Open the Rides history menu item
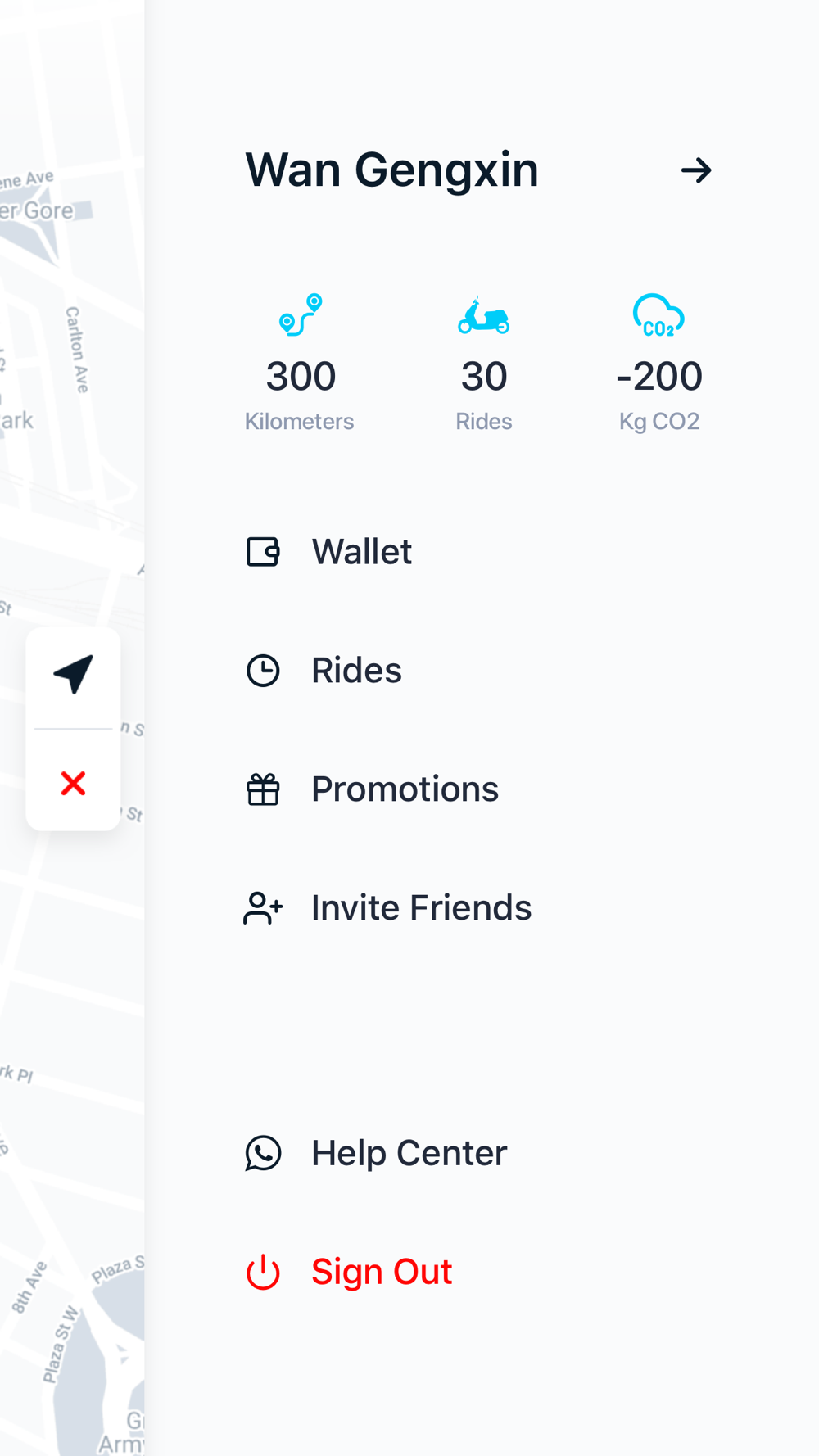 356,671
